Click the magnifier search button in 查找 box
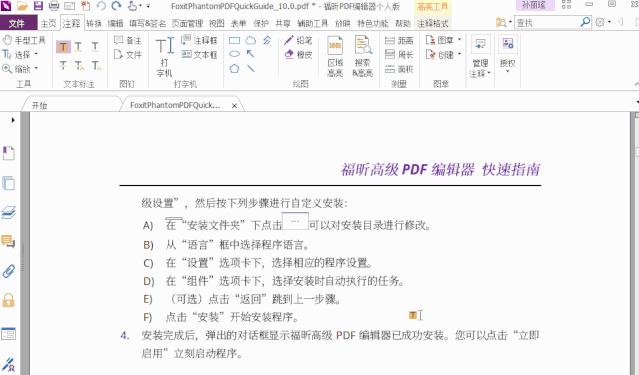The image size is (639, 375). (585, 22)
